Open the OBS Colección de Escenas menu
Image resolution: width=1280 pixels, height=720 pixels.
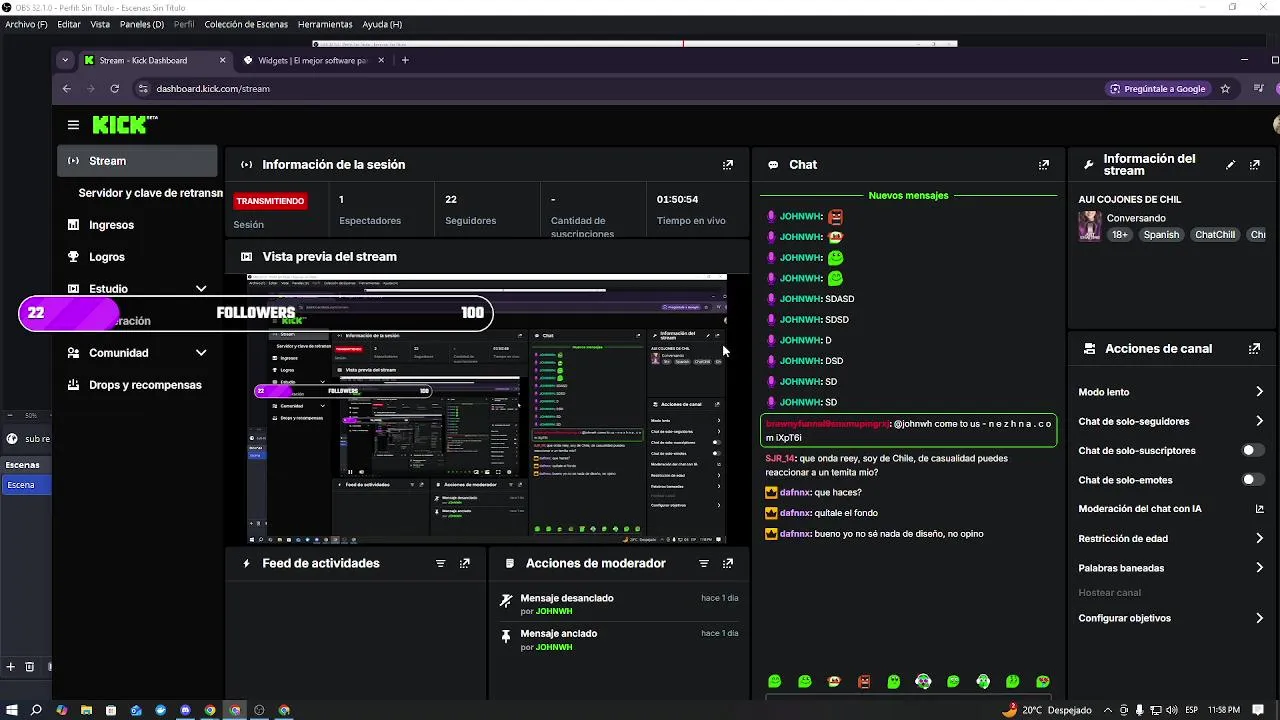click(x=246, y=24)
